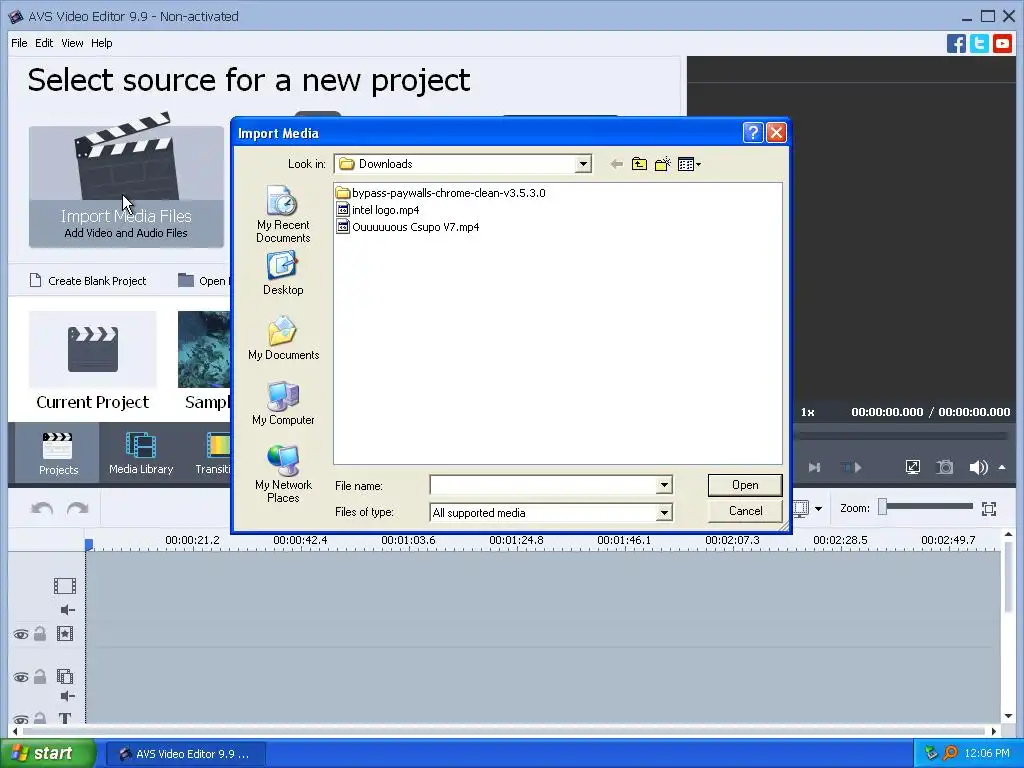Click the search magnifier tray icon
Viewport: 1024px width, 768px height.
coord(950,753)
